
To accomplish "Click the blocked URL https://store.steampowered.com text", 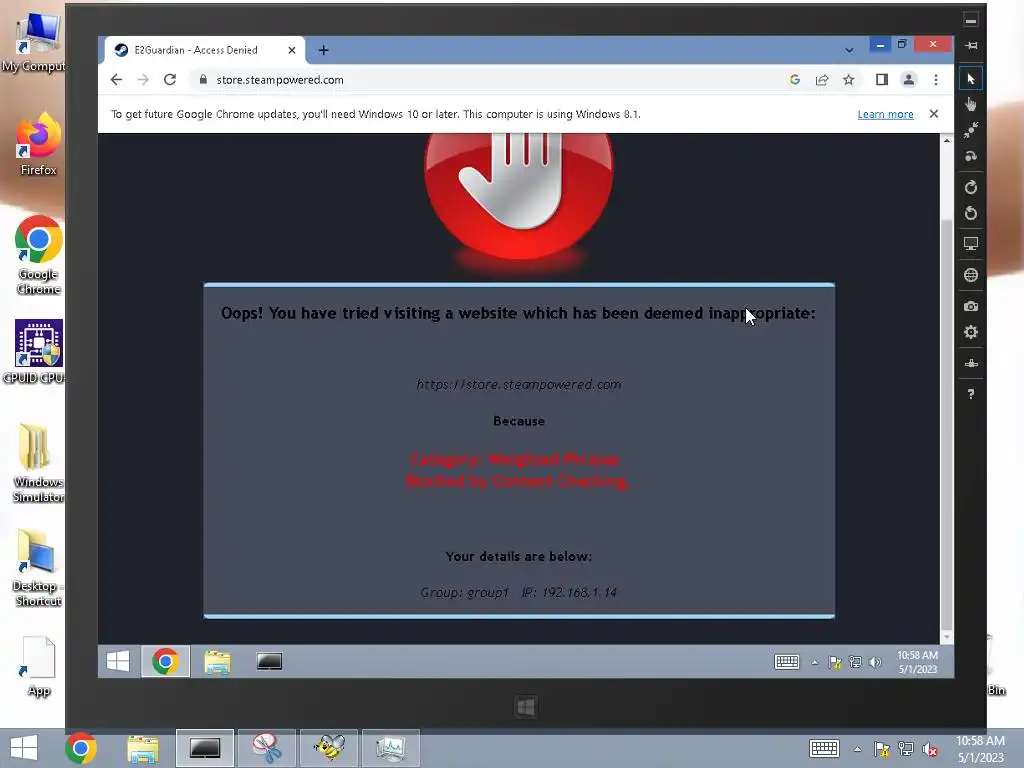I will (x=519, y=385).
